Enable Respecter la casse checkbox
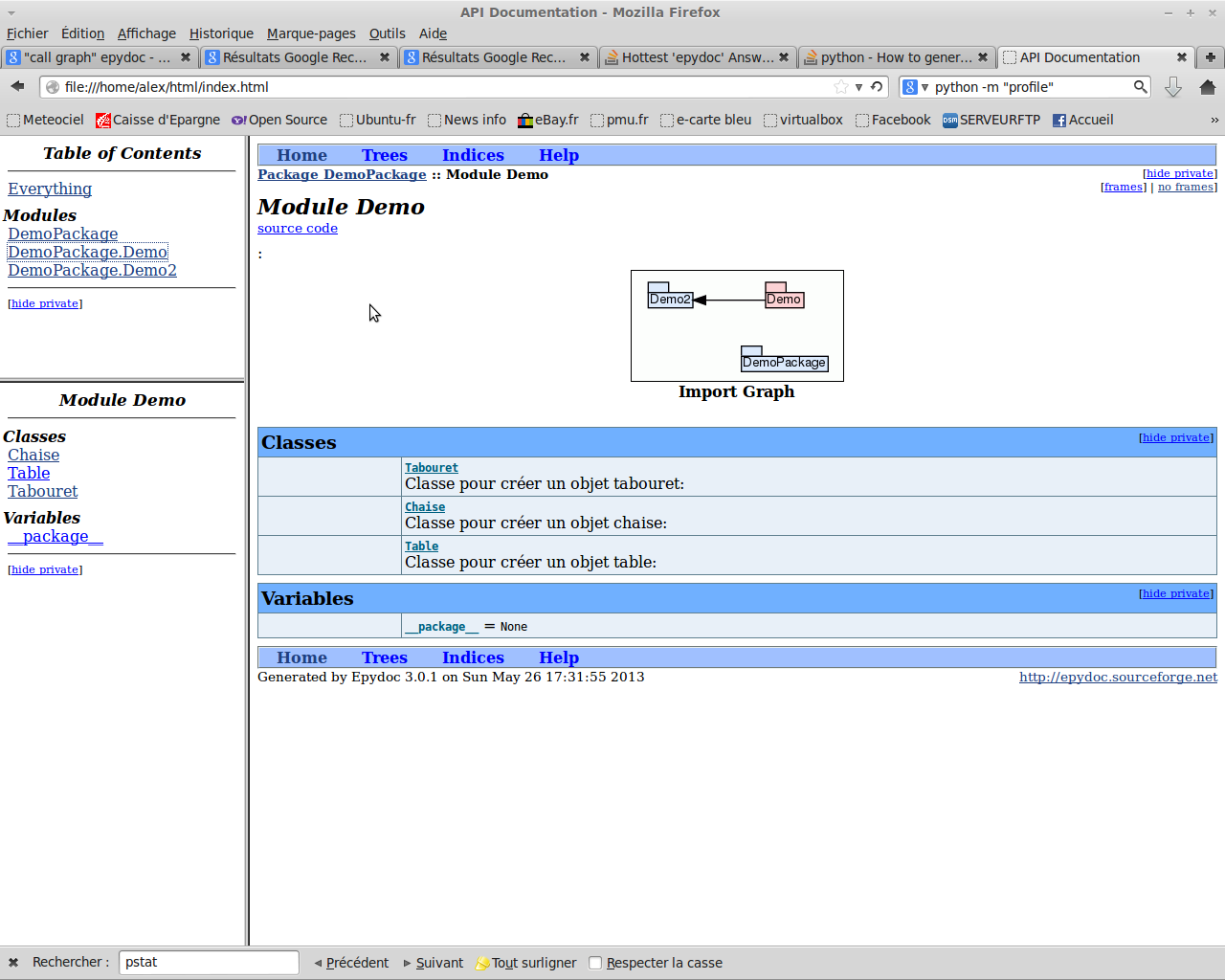This screenshot has height=980, width=1225. click(x=595, y=963)
